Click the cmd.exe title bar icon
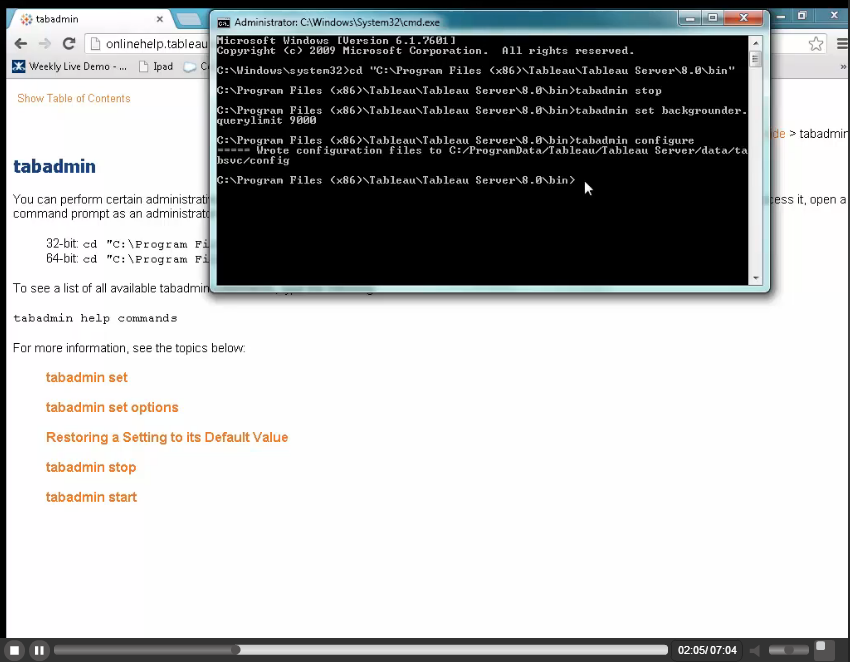This screenshot has height=662, width=850. [224, 22]
